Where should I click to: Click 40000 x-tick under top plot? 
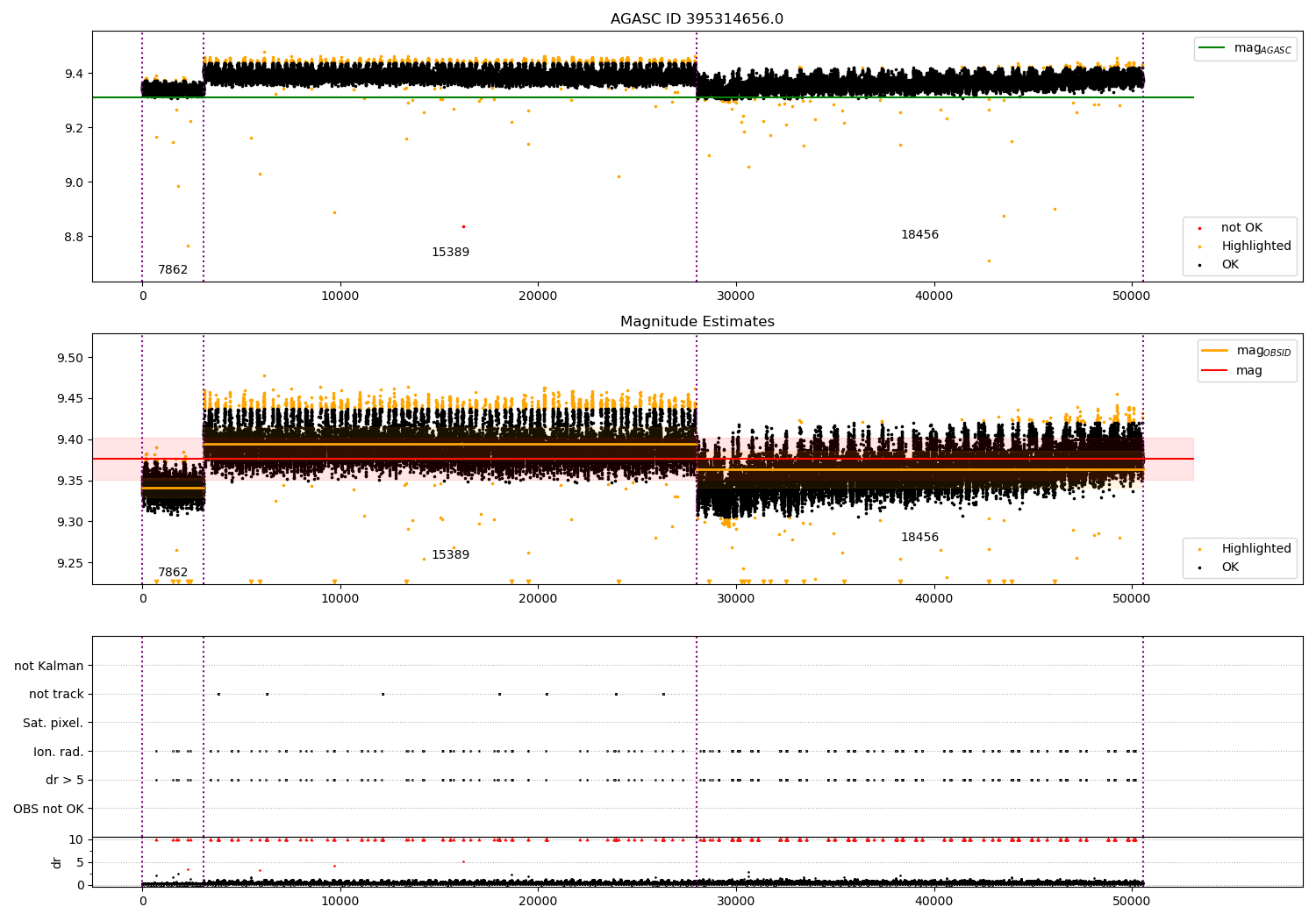tap(933, 296)
